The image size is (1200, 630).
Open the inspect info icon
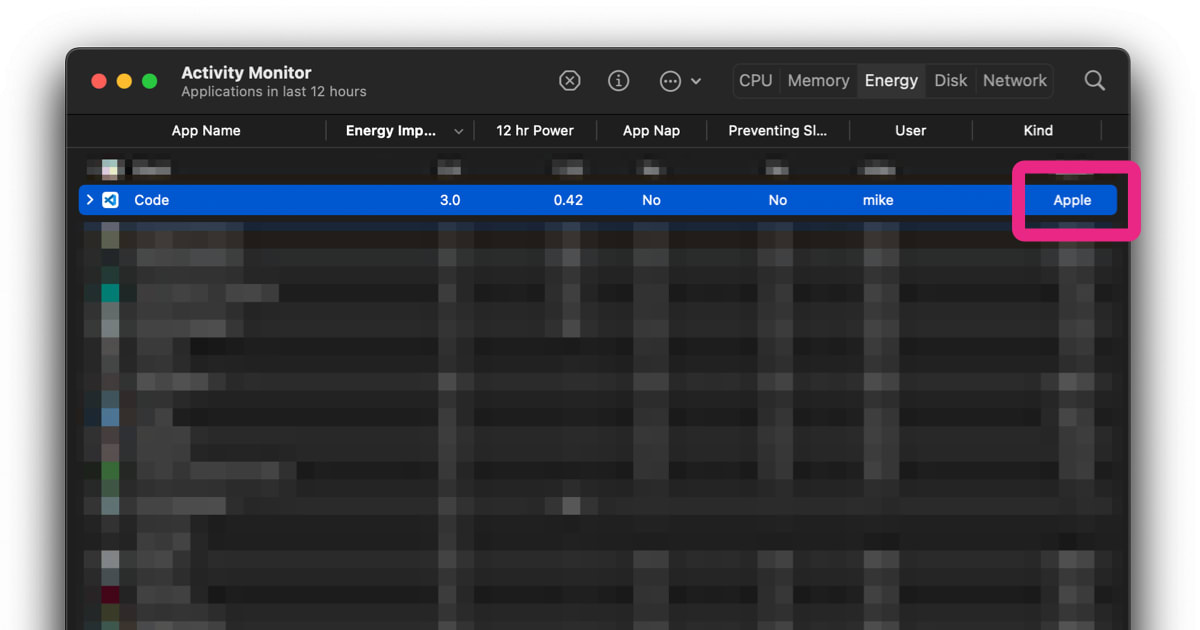(x=618, y=81)
